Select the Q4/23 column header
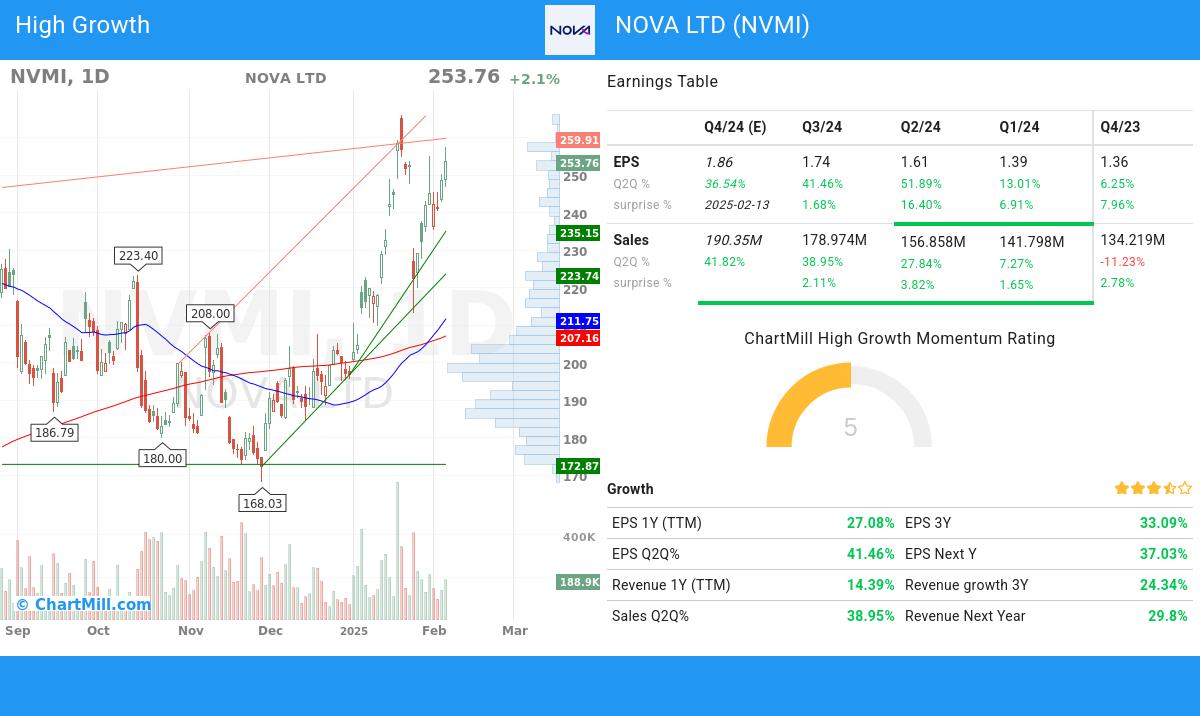1200x716 pixels. pos(1120,127)
